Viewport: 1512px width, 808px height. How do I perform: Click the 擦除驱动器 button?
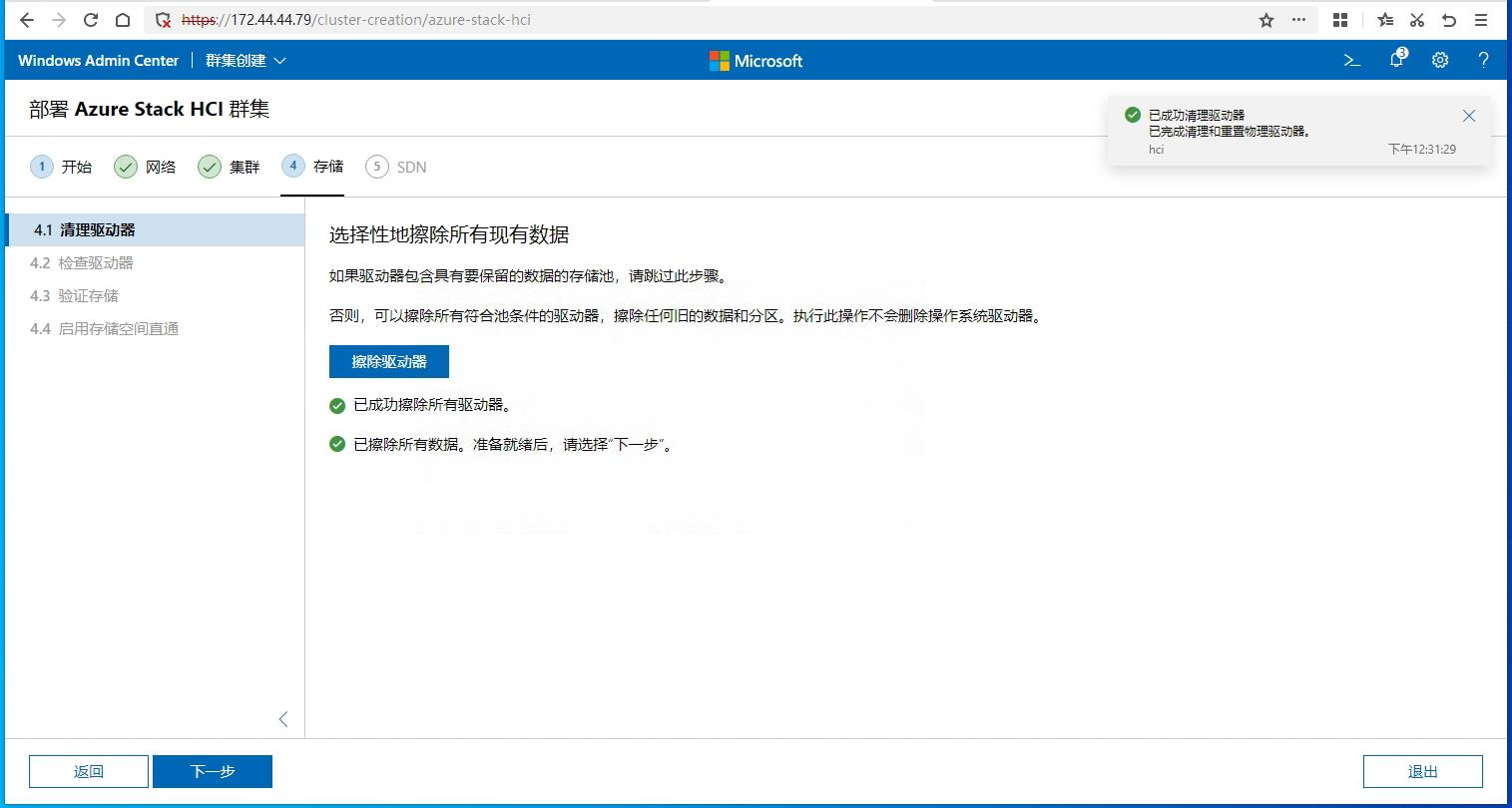click(x=389, y=362)
